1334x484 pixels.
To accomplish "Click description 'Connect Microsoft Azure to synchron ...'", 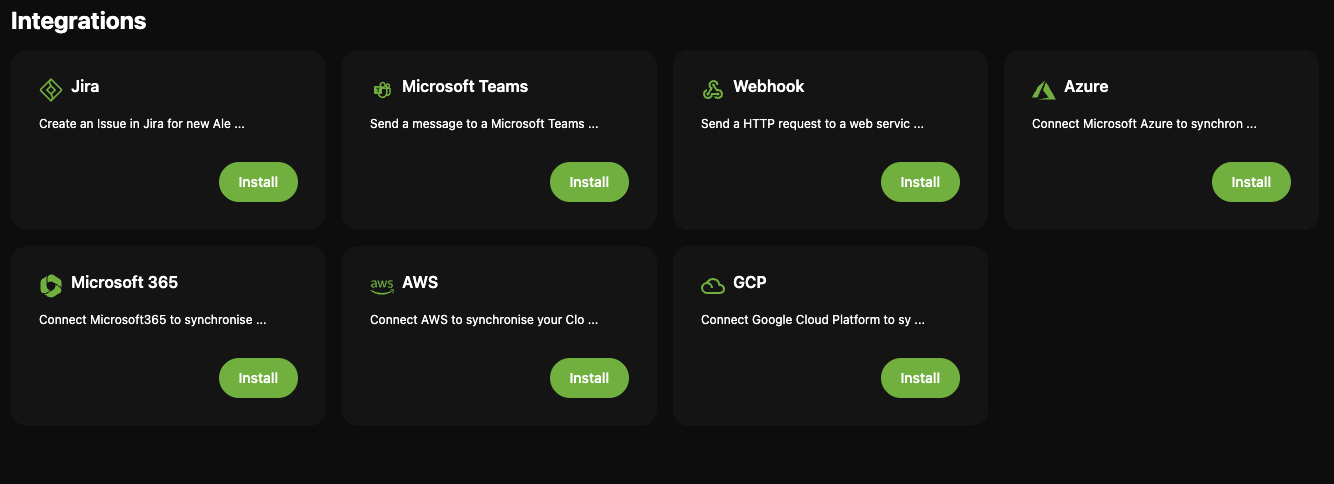I will pos(1144,125).
